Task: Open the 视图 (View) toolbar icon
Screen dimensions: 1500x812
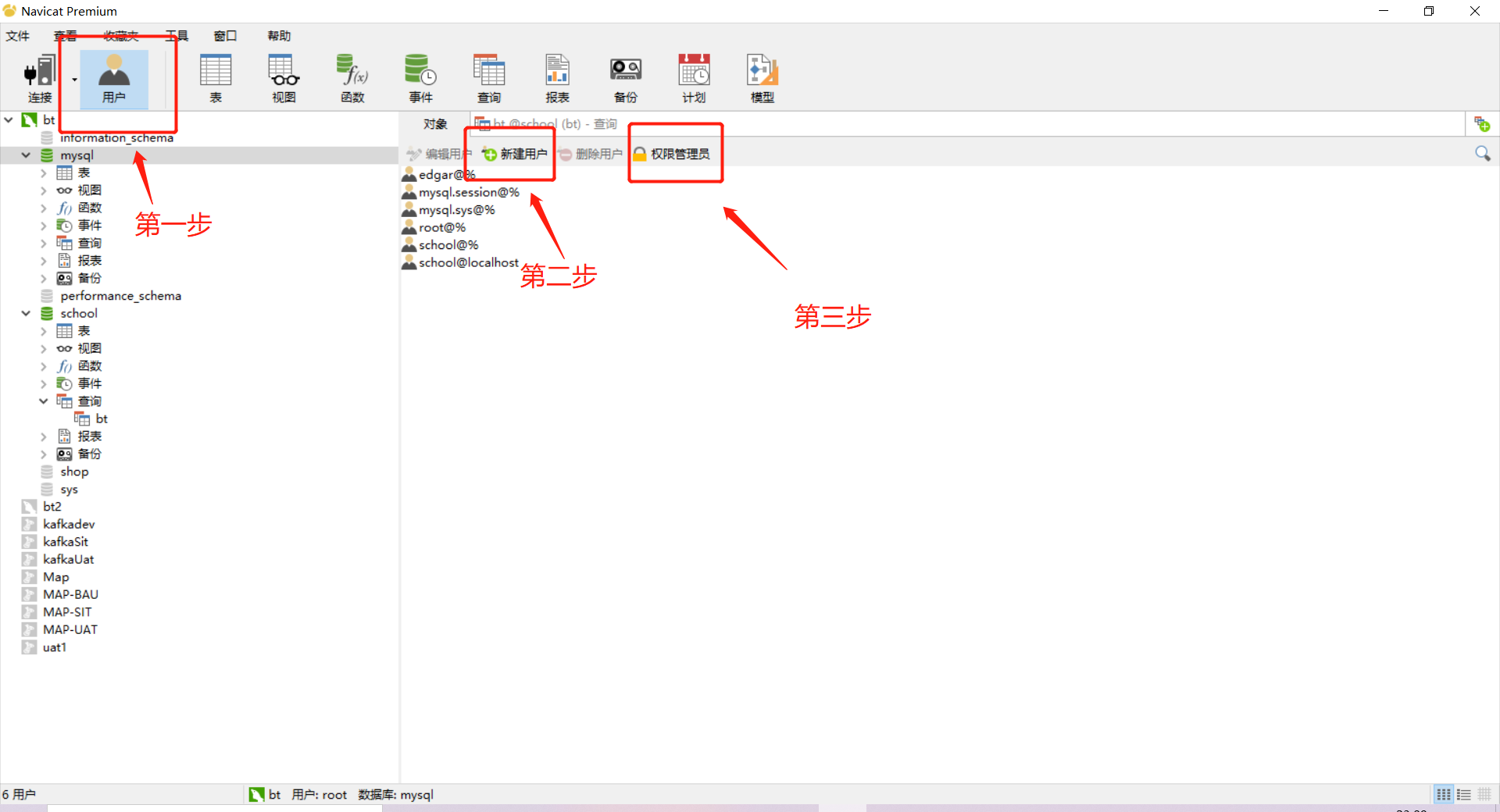Action: click(x=284, y=79)
